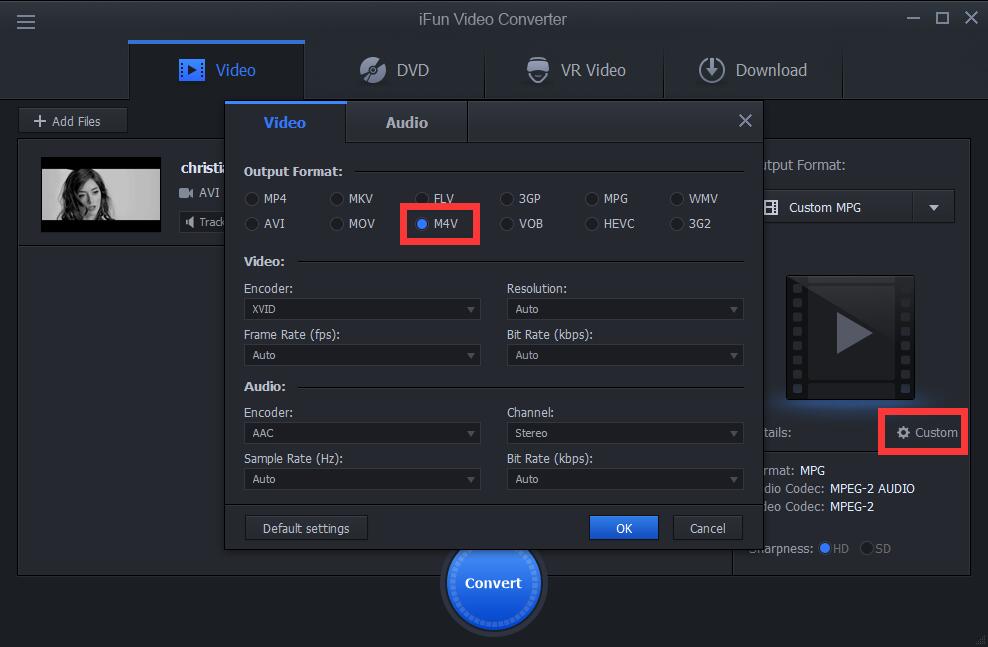The height and width of the screenshot is (647, 988).
Task: Open the DVD tab
Action: point(394,70)
